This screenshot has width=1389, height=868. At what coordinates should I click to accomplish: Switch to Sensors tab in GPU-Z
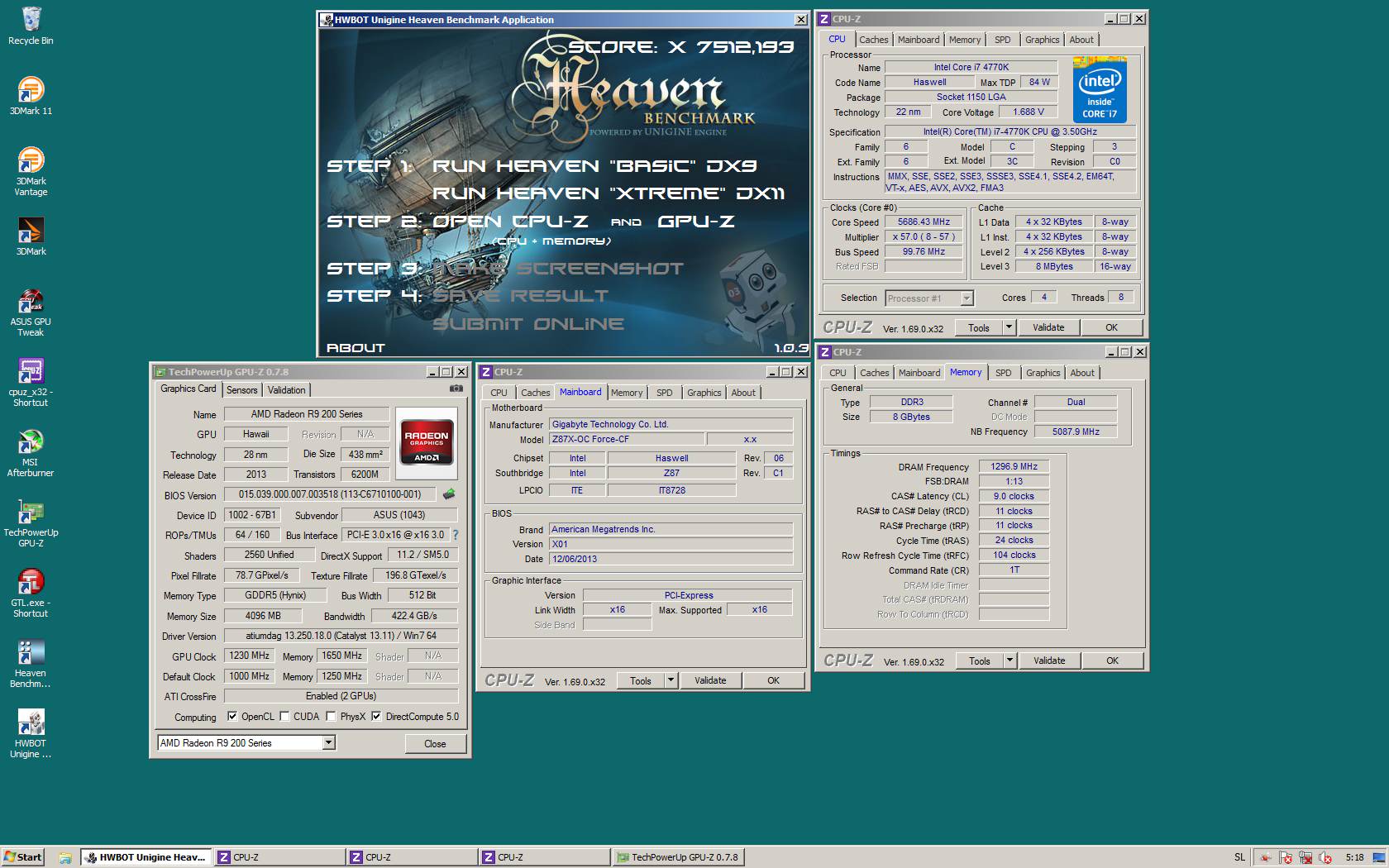(242, 390)
